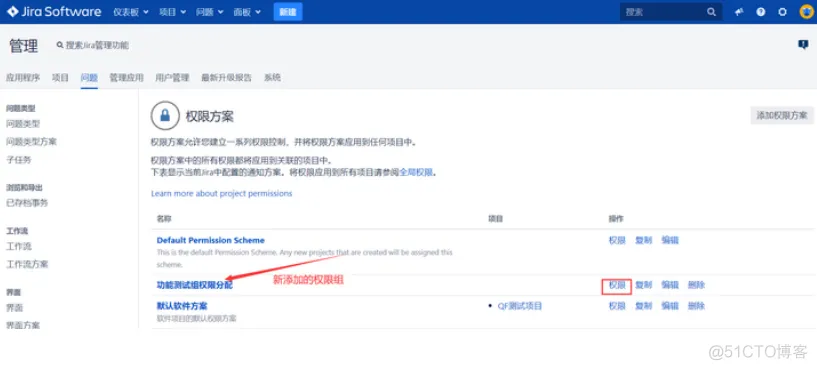
Task: Click 复制 for 功能测试组权限分配
Action: [643, 285]
